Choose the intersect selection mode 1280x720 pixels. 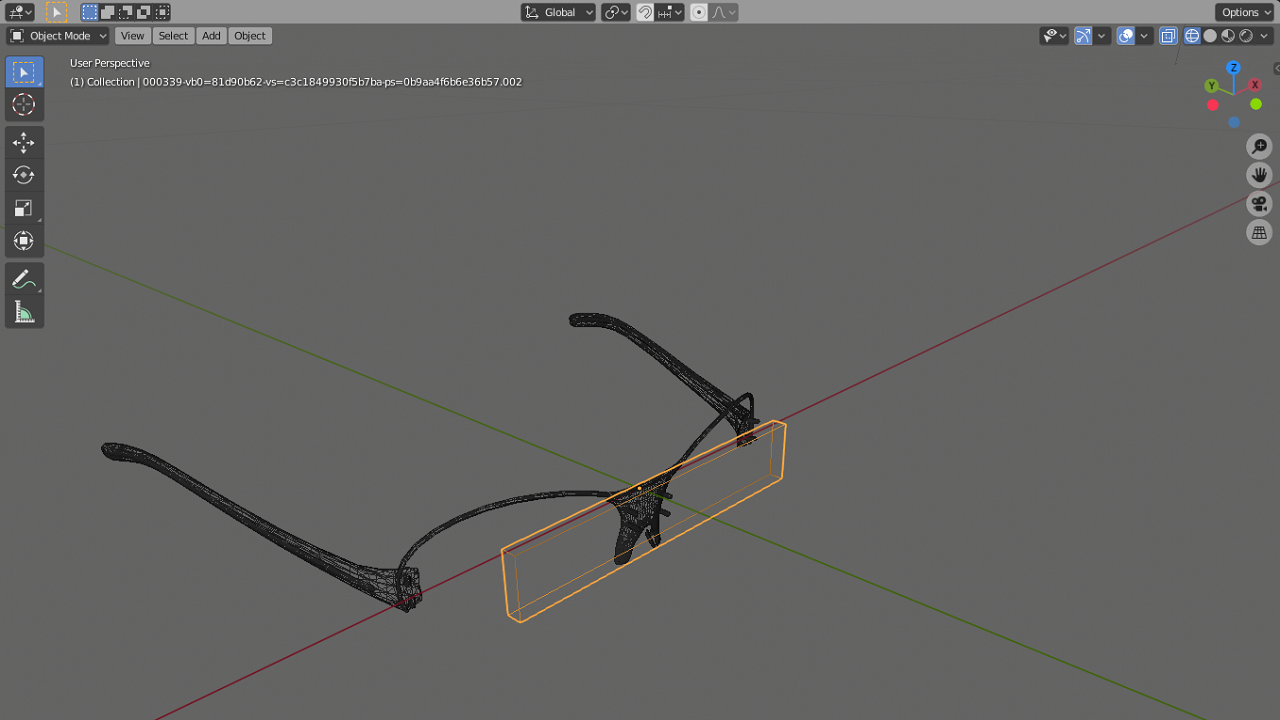(161, 12)
